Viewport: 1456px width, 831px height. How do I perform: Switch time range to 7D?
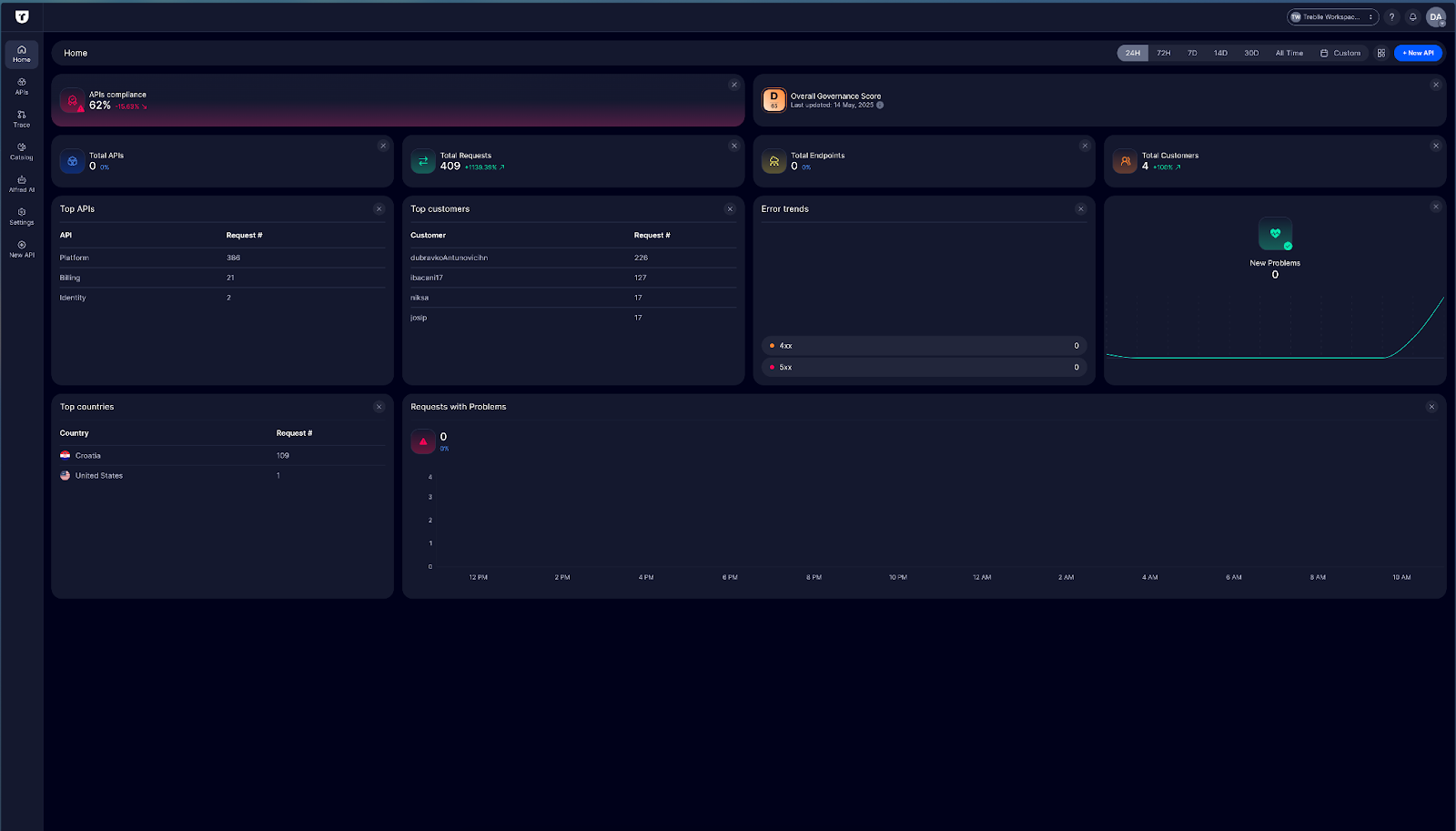tap(1192, 53)
